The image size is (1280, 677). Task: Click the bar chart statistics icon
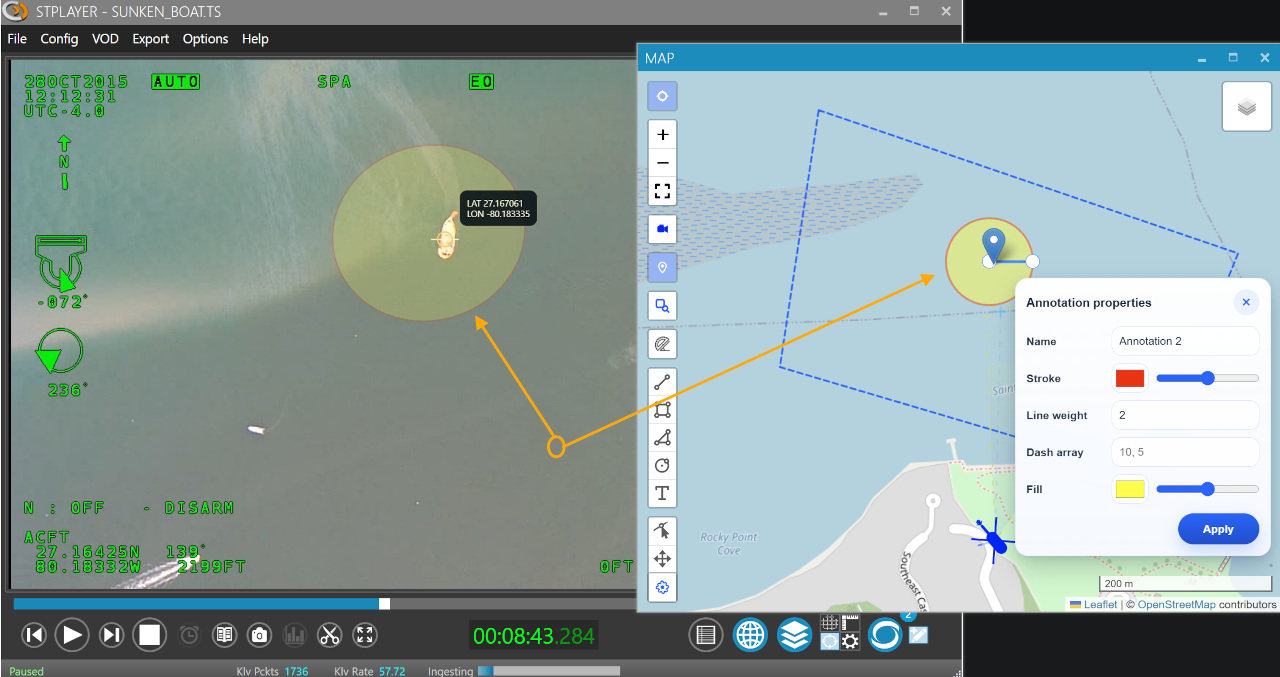pos(294,634)
